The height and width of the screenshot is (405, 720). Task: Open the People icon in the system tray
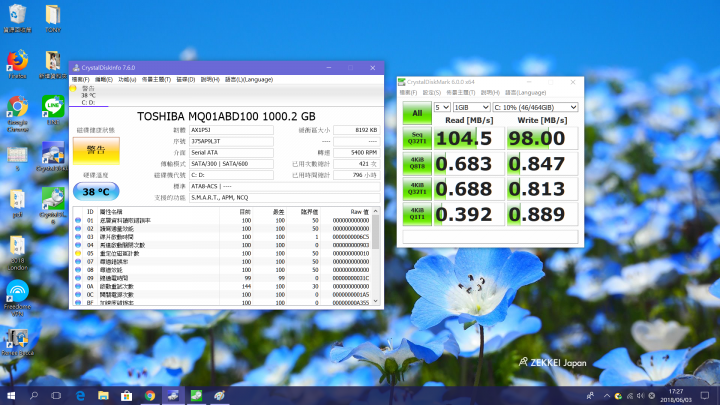click(x=590, y=395)
